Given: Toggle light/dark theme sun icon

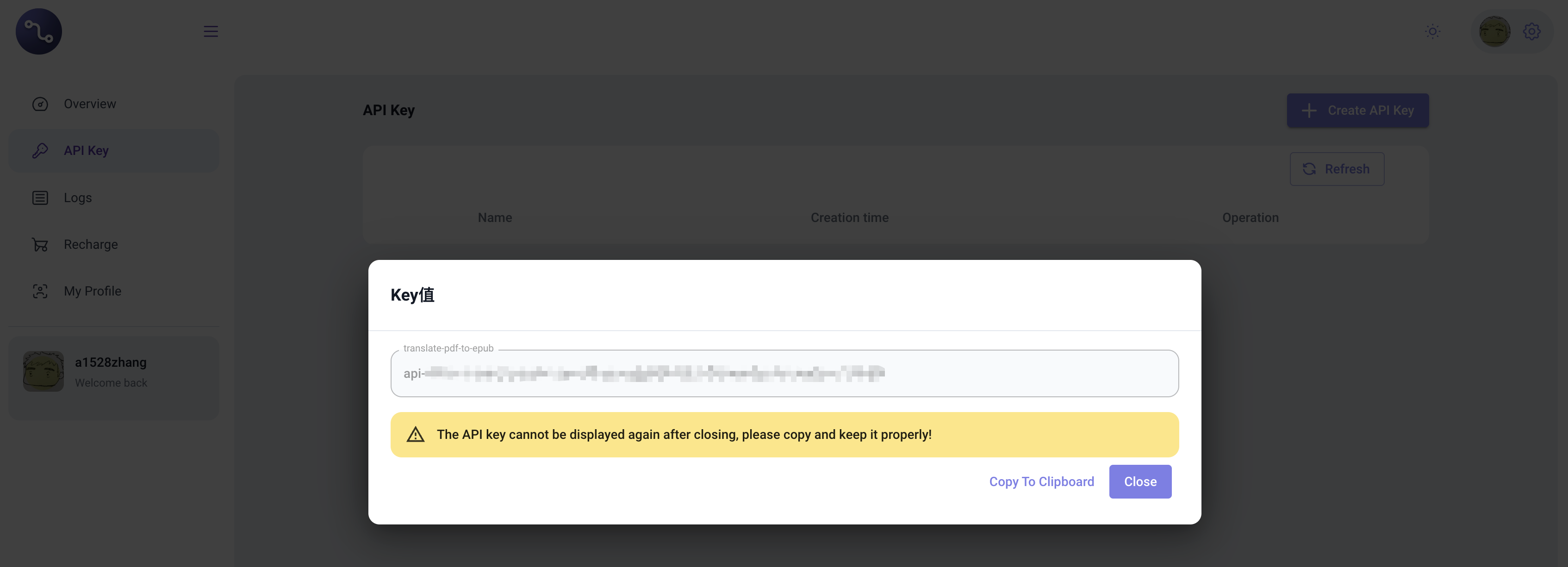Looking at the screenshot, I should coord(1432,31).
